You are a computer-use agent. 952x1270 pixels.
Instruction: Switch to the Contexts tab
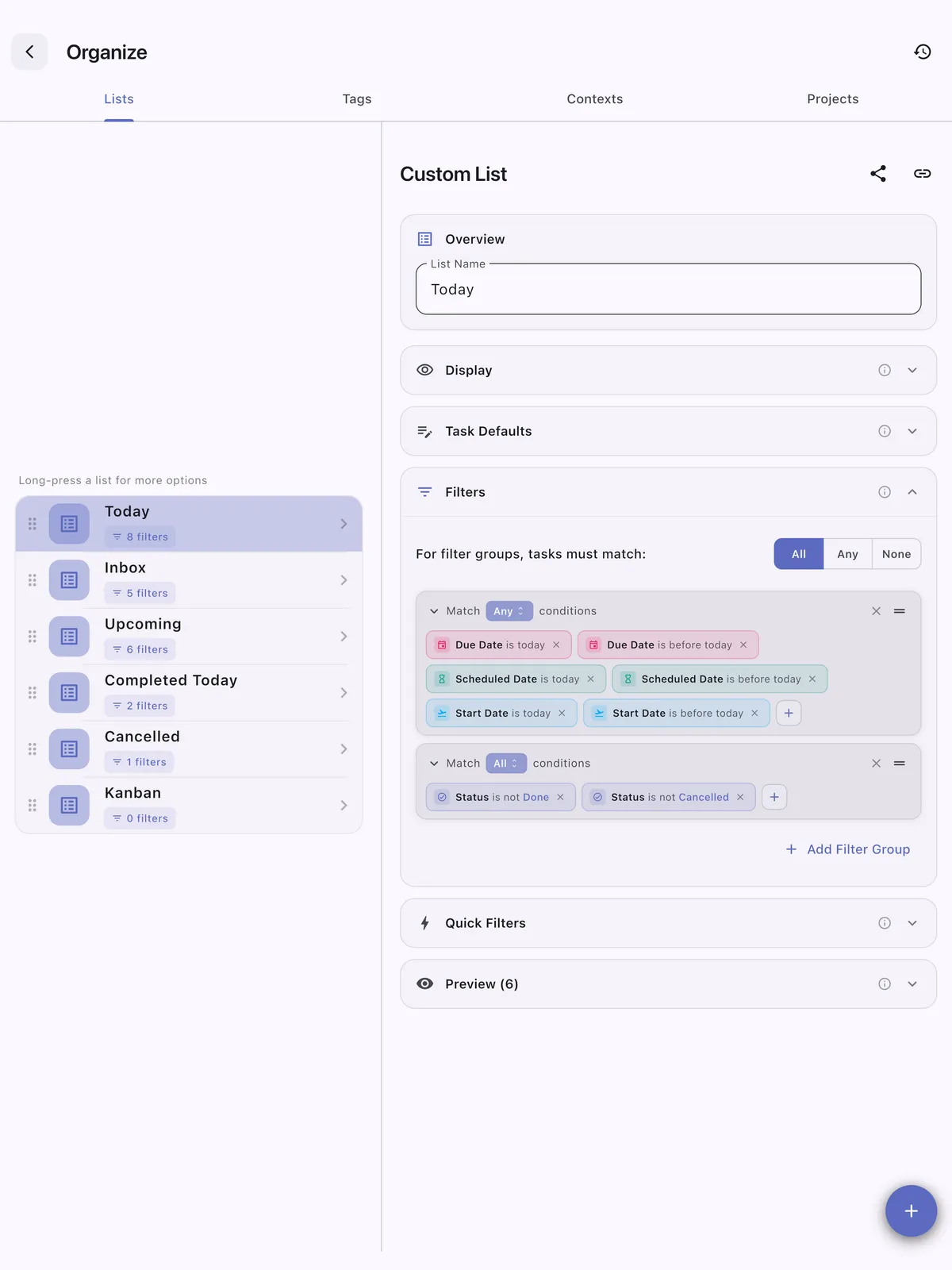click(595, 99)
